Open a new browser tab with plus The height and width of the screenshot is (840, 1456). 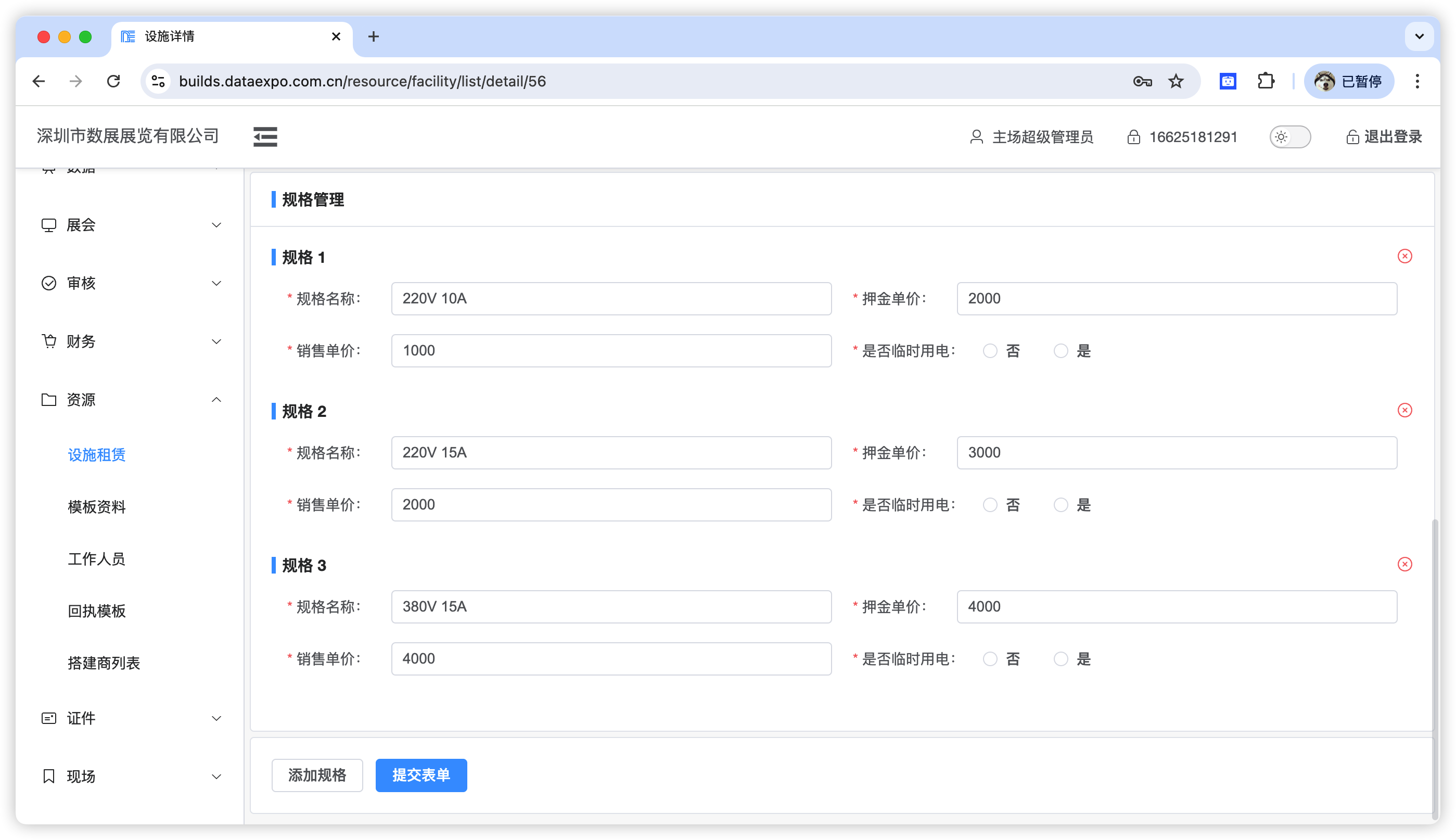tap(373, 37)
